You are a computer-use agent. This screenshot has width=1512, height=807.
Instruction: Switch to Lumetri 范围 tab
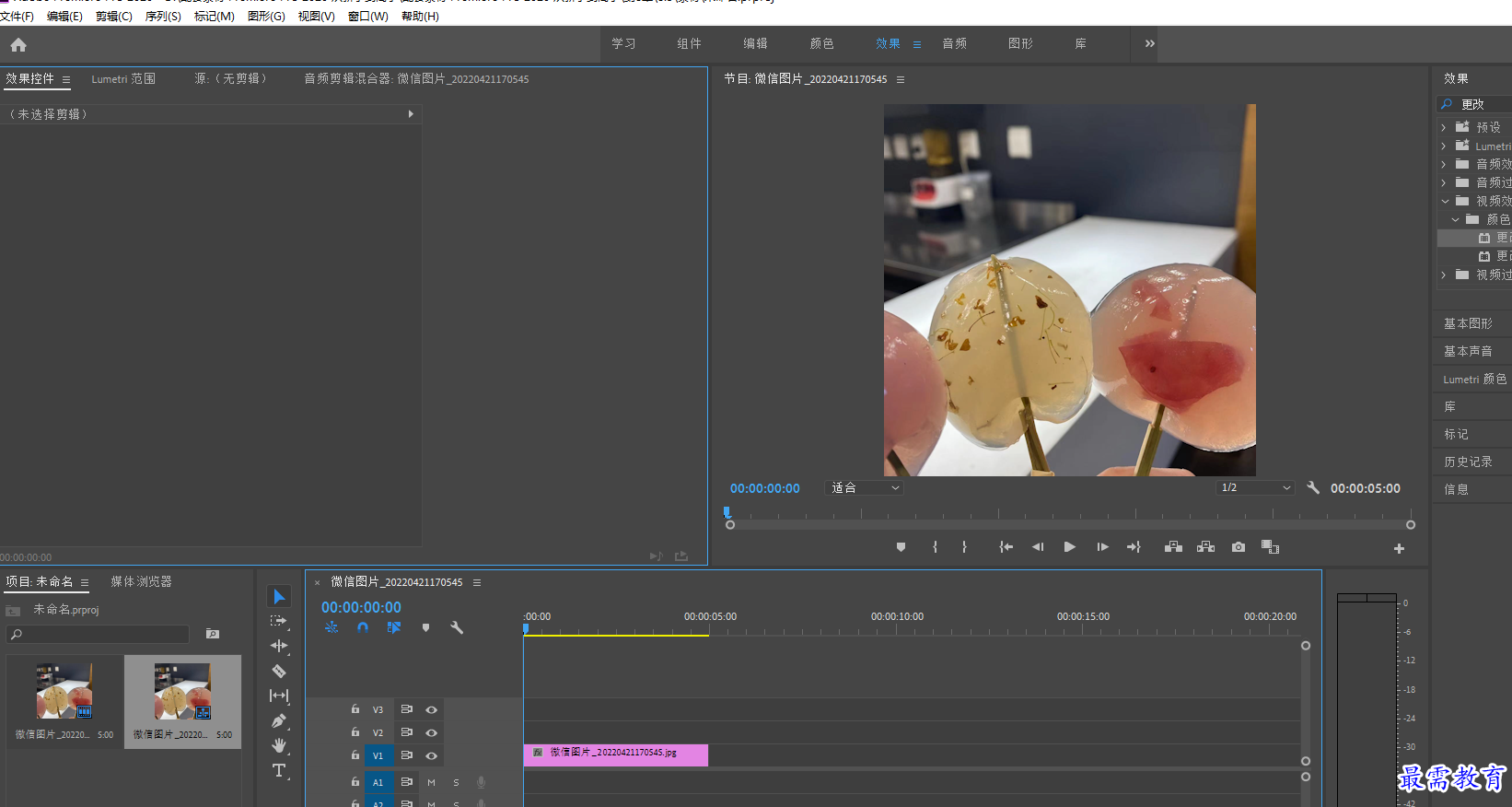point(123,79)
